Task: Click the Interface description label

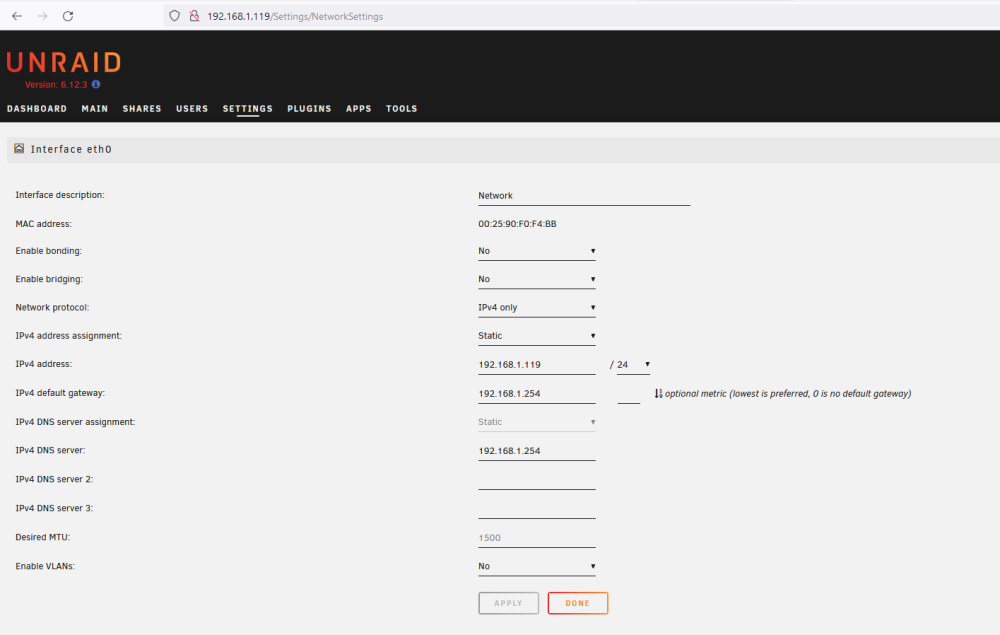Action: (x=60, y=195)
